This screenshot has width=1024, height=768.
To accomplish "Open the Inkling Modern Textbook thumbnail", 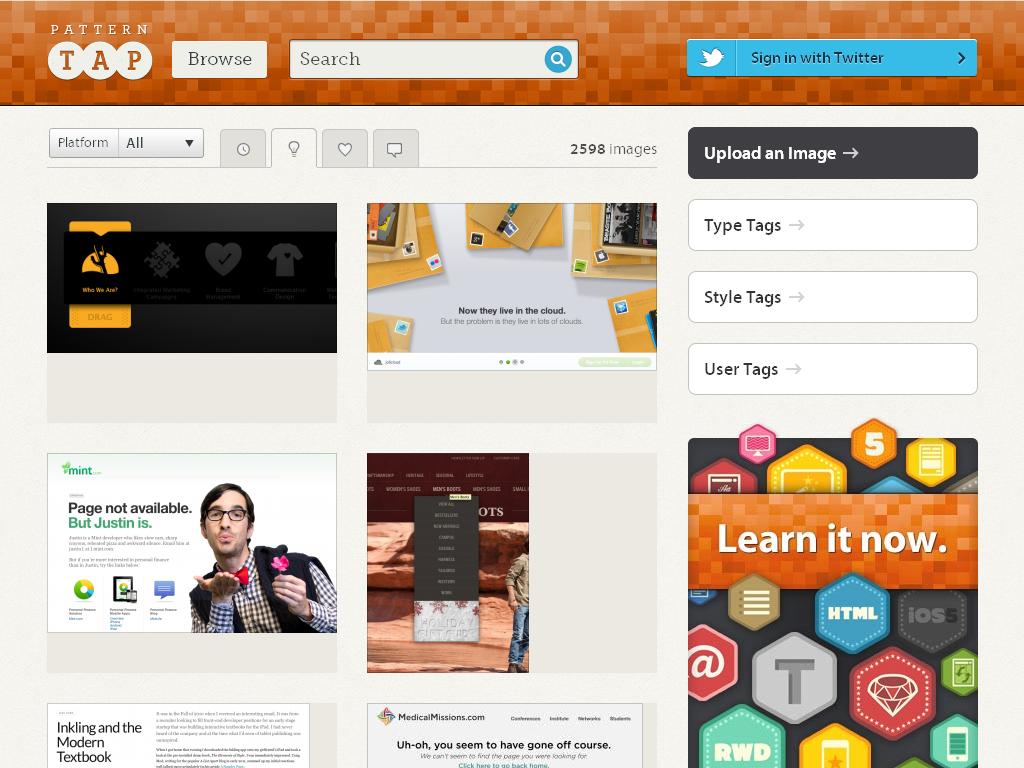I will coord(178,735).
